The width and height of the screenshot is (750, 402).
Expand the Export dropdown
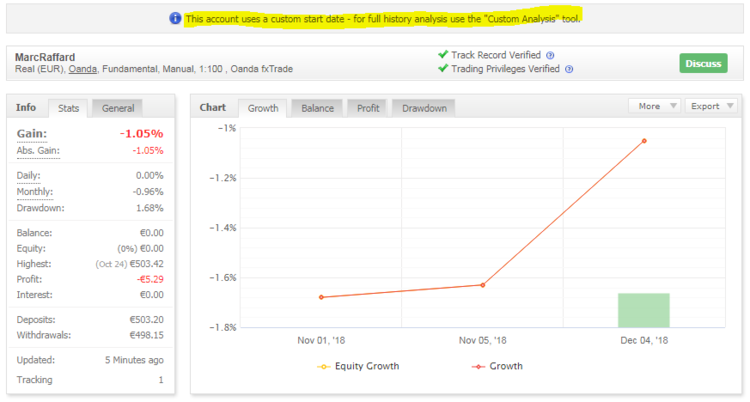[x=711, y=106]
